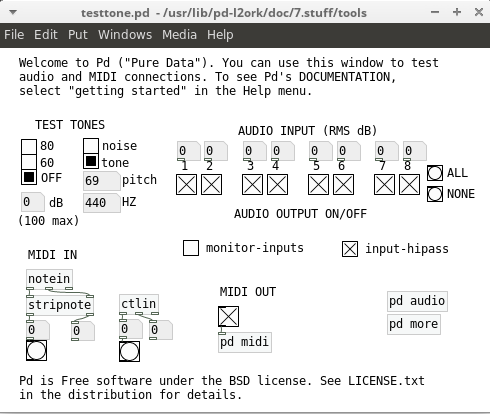
Task: Click the ctlin object box
Action: pyautogui.click(x=139, y=304)
